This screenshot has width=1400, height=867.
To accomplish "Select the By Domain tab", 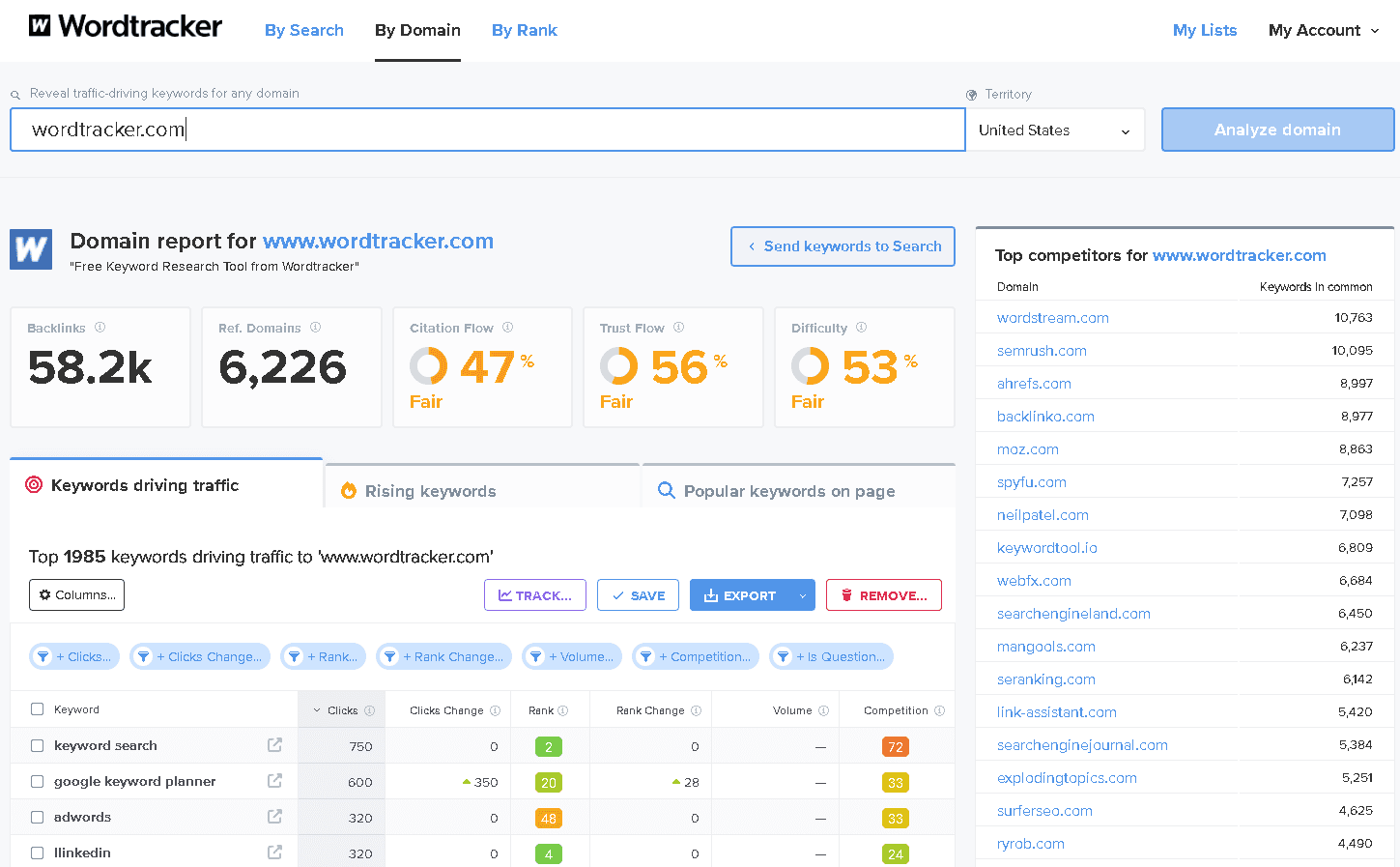I will click(x=417, y=30).
